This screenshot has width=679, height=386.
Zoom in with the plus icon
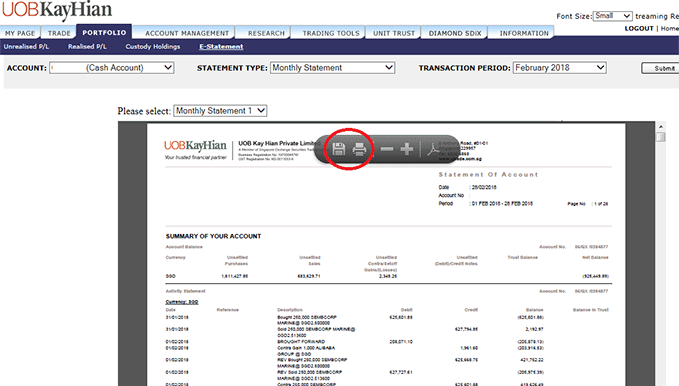[407, 149]
